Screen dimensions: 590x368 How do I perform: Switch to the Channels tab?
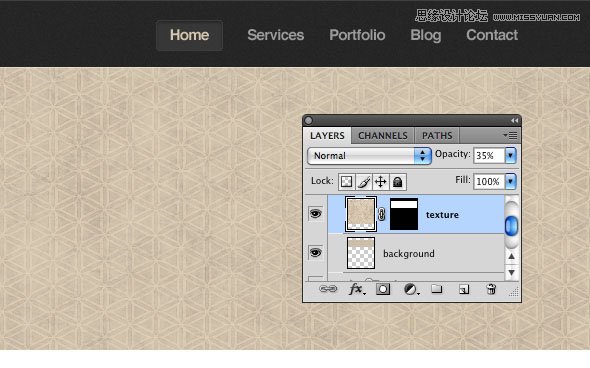[x=383, y=135]
